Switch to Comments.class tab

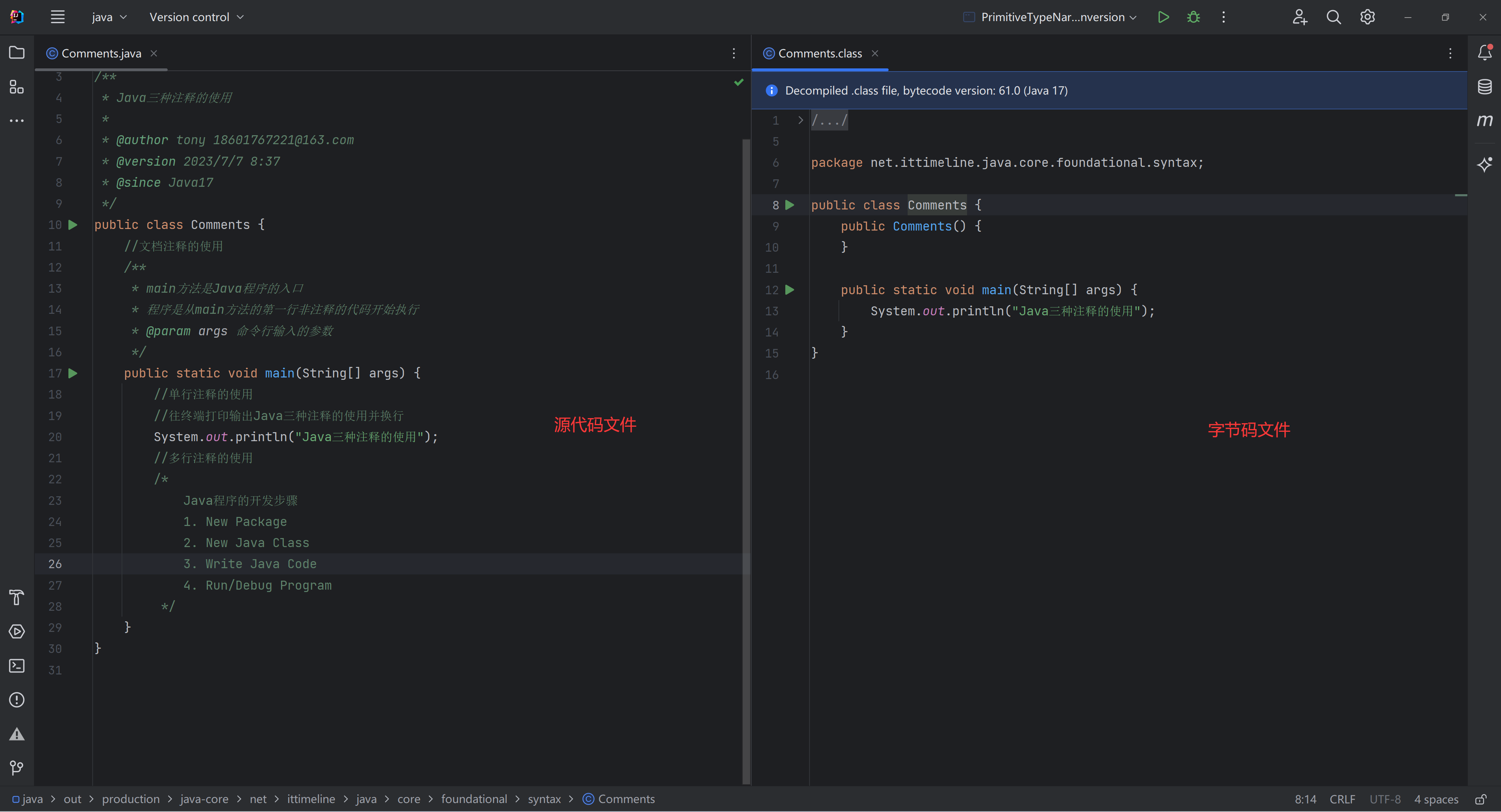click(x=820, y=53)
